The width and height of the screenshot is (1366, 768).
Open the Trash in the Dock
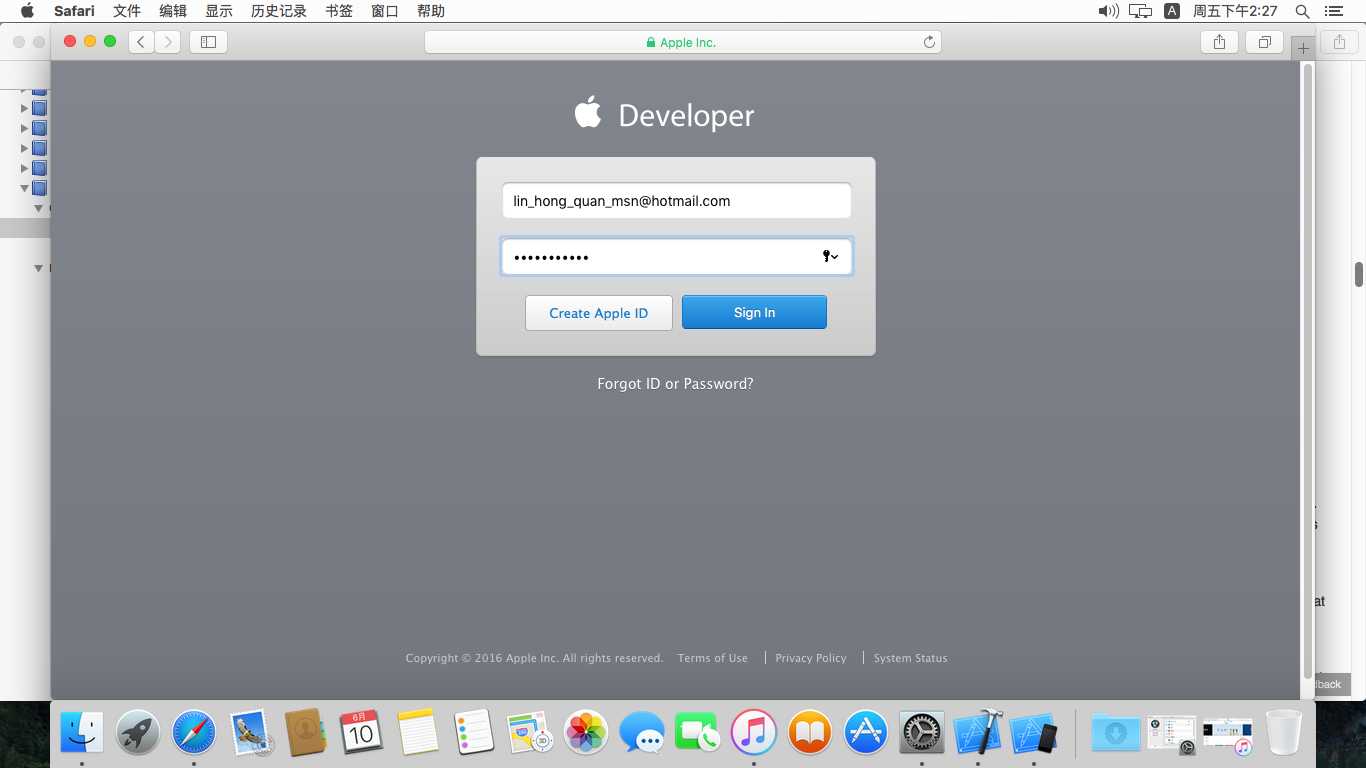[x=1284, y=733]
